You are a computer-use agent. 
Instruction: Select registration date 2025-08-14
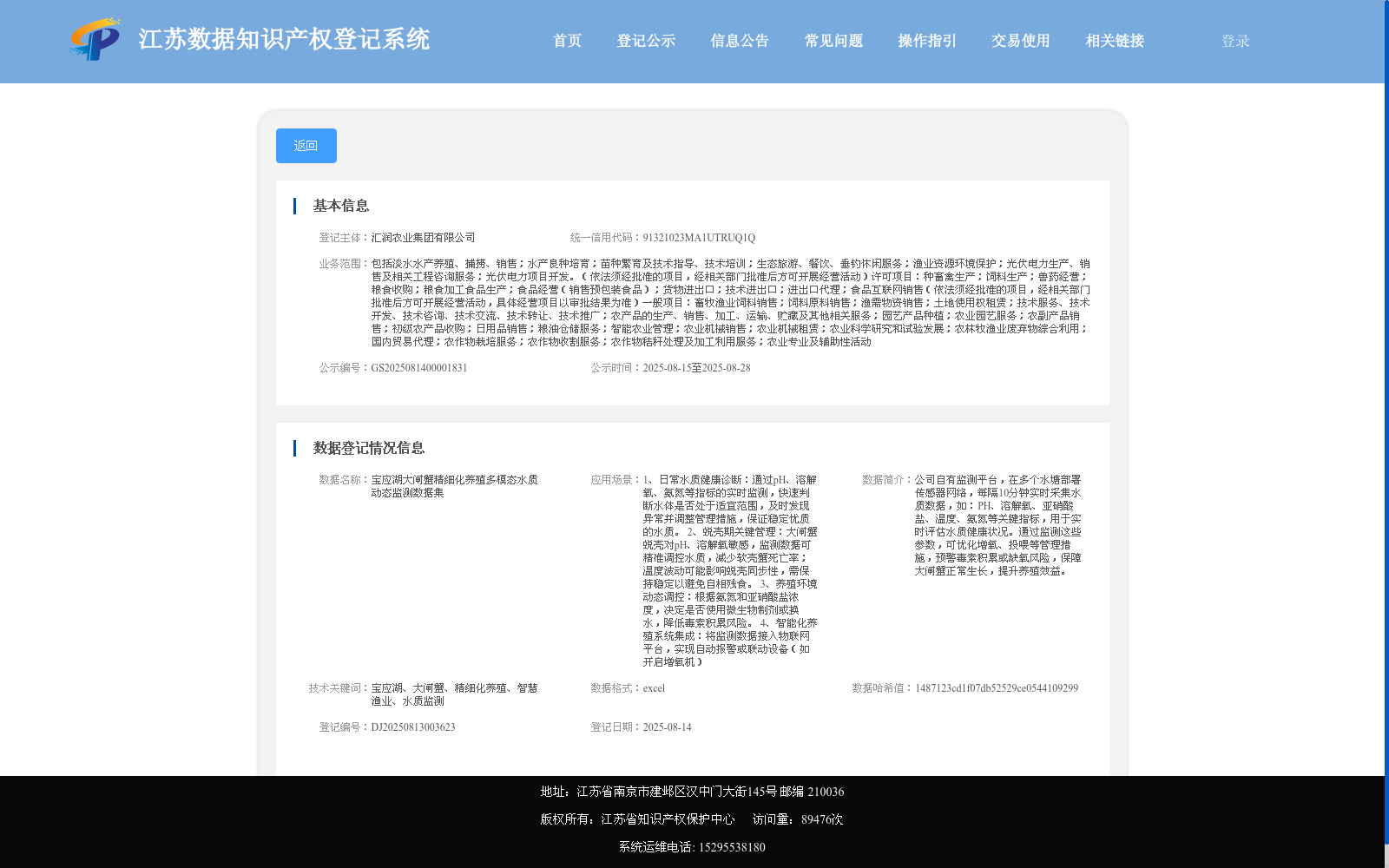click(x=667, y=727)
